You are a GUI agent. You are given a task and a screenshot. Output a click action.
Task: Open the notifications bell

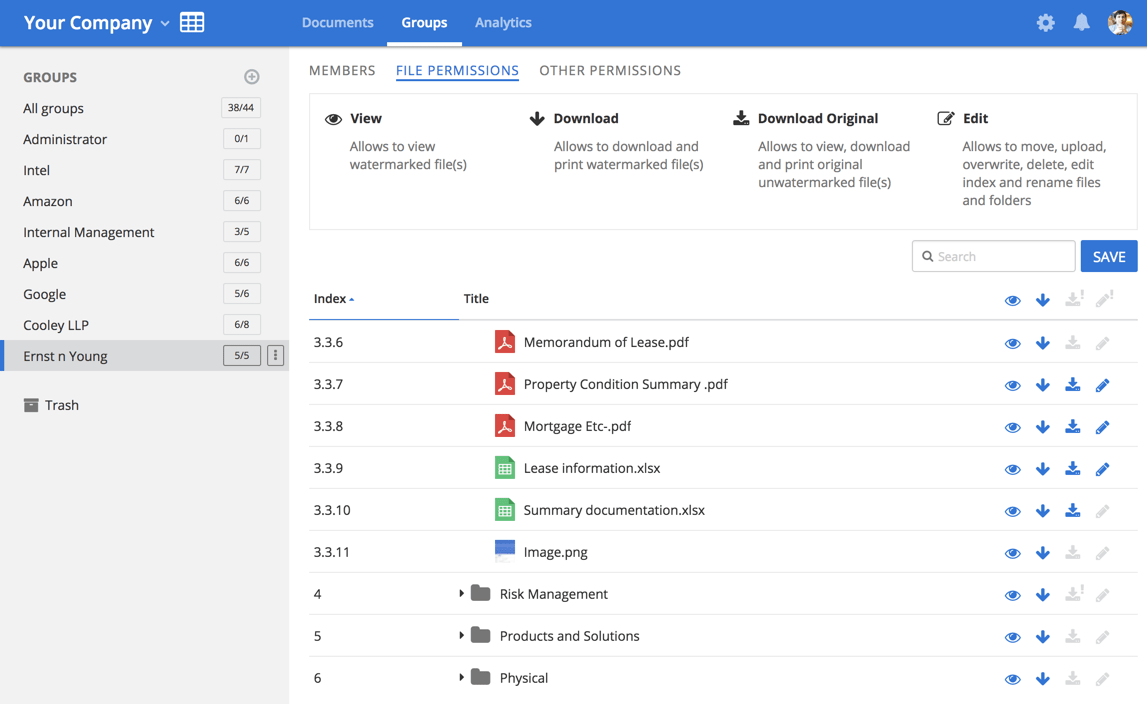click(x=1081, y=23)
